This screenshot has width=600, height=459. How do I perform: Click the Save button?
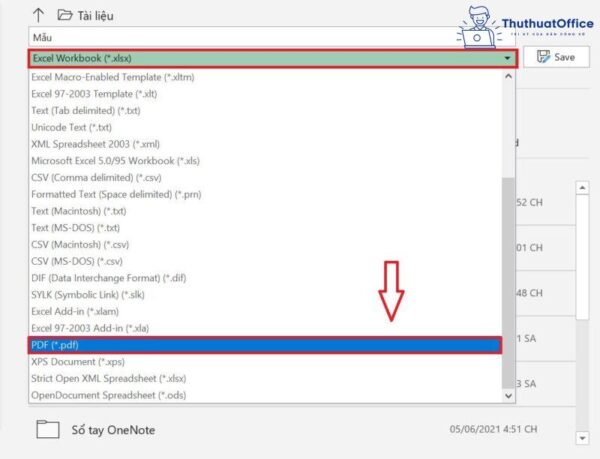pyautogui.click(x=556, y=57)
